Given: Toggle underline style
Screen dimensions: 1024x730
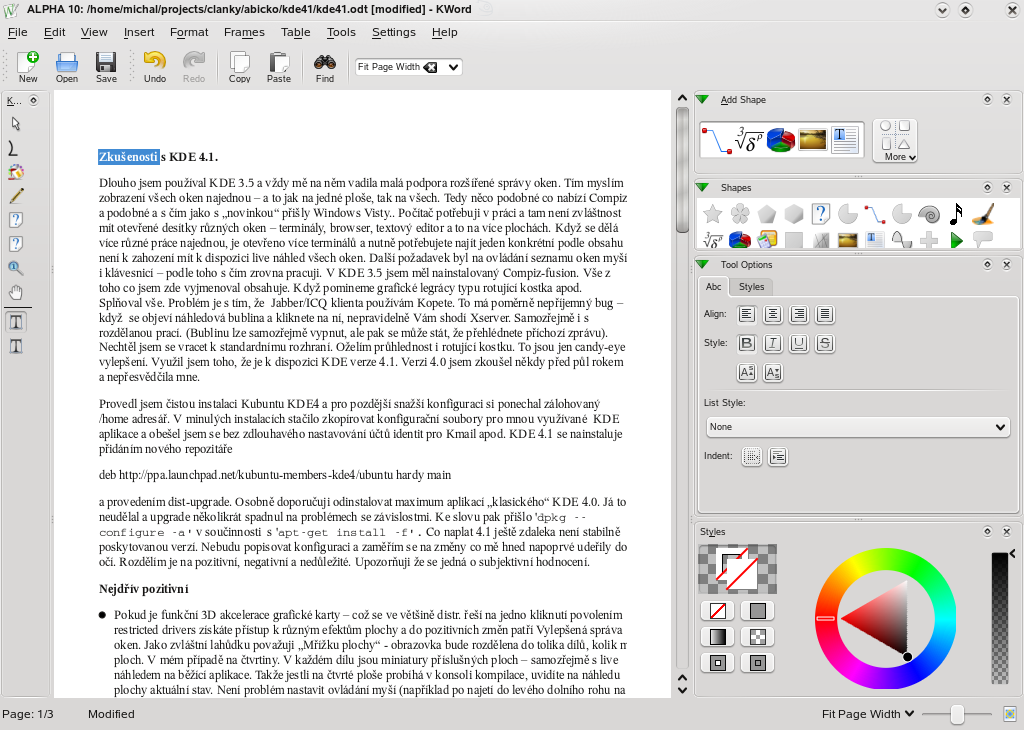Looking at the screenshot, I should pyautogui.click(x=799, y=343).
